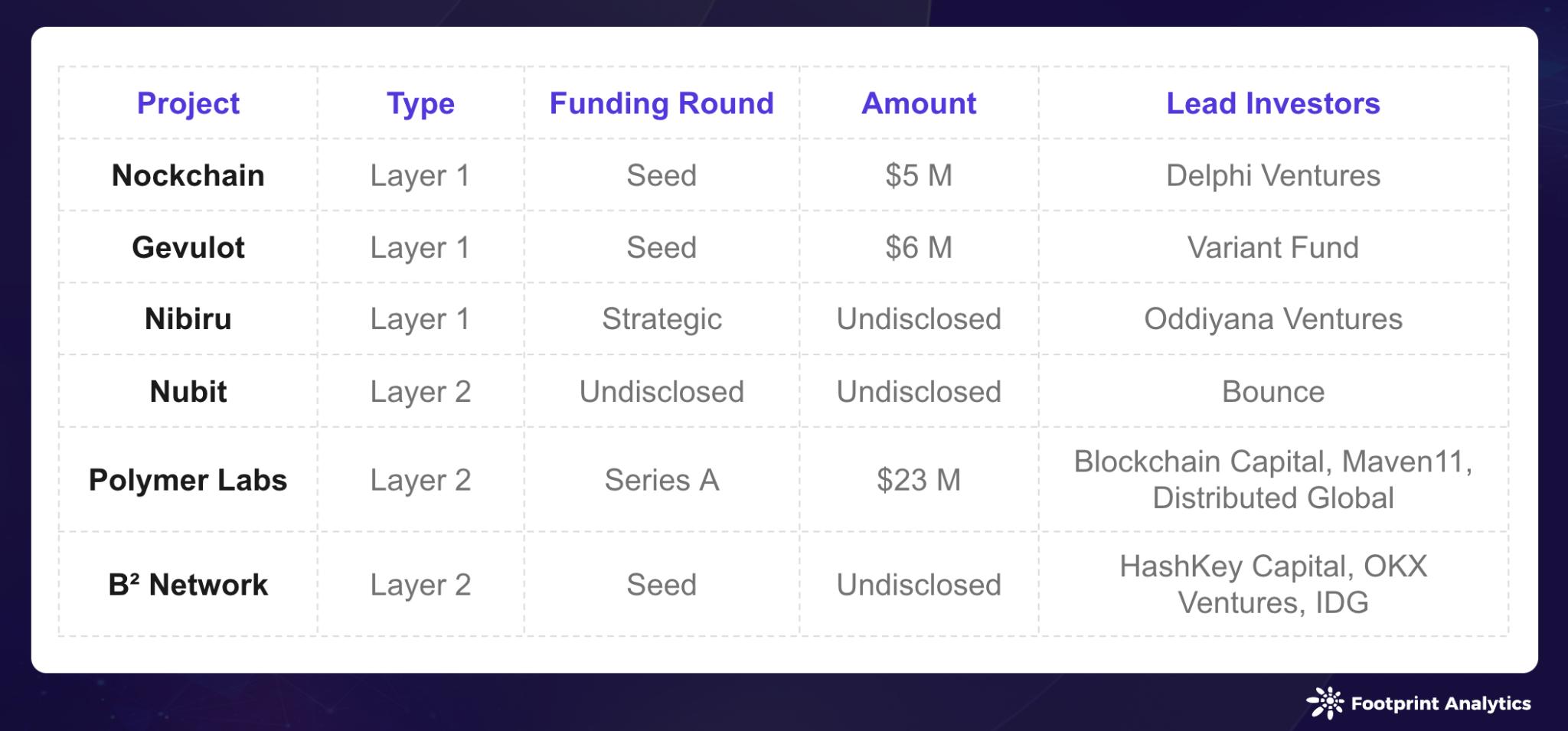Select the Bounce lead investor cell
Screen dimensions: 1568x731
[x=1273, y=391]
